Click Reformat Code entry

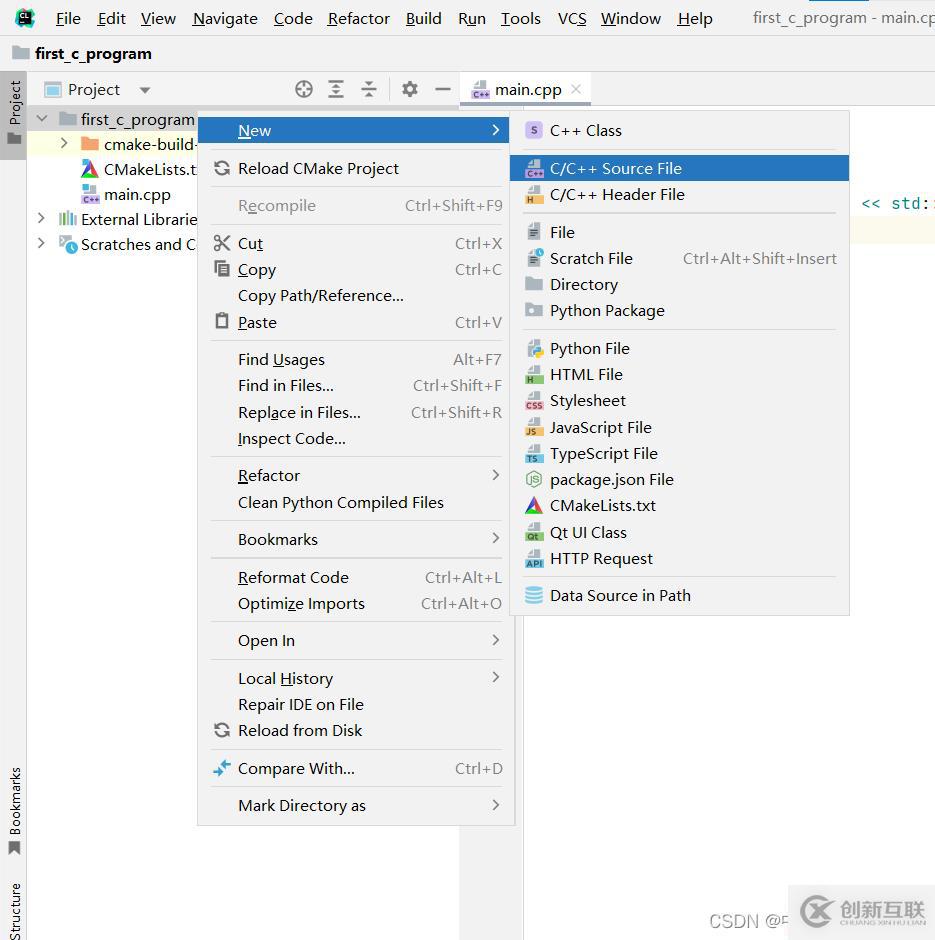pos(356,577)
